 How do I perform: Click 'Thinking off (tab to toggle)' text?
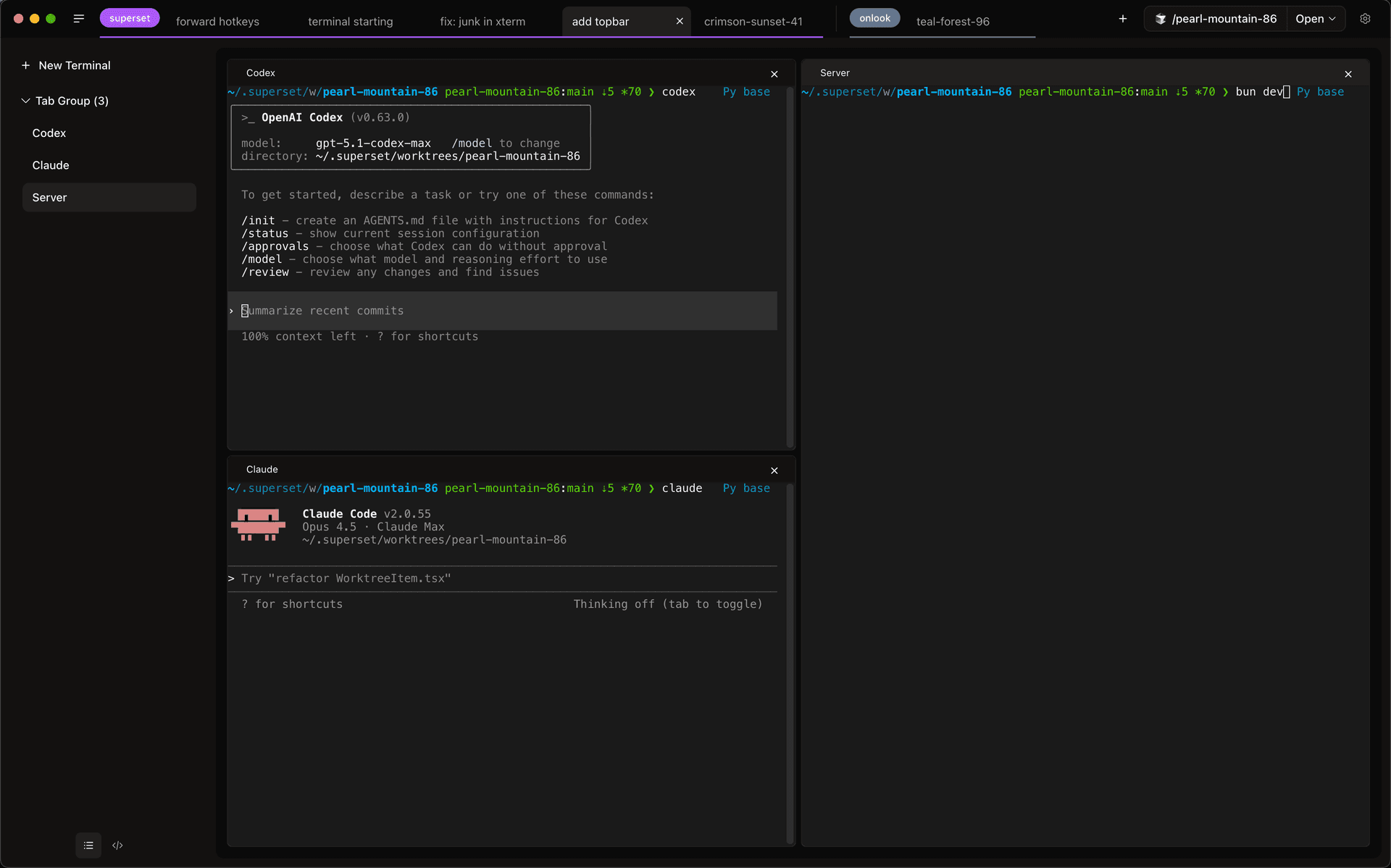[668, 604]
